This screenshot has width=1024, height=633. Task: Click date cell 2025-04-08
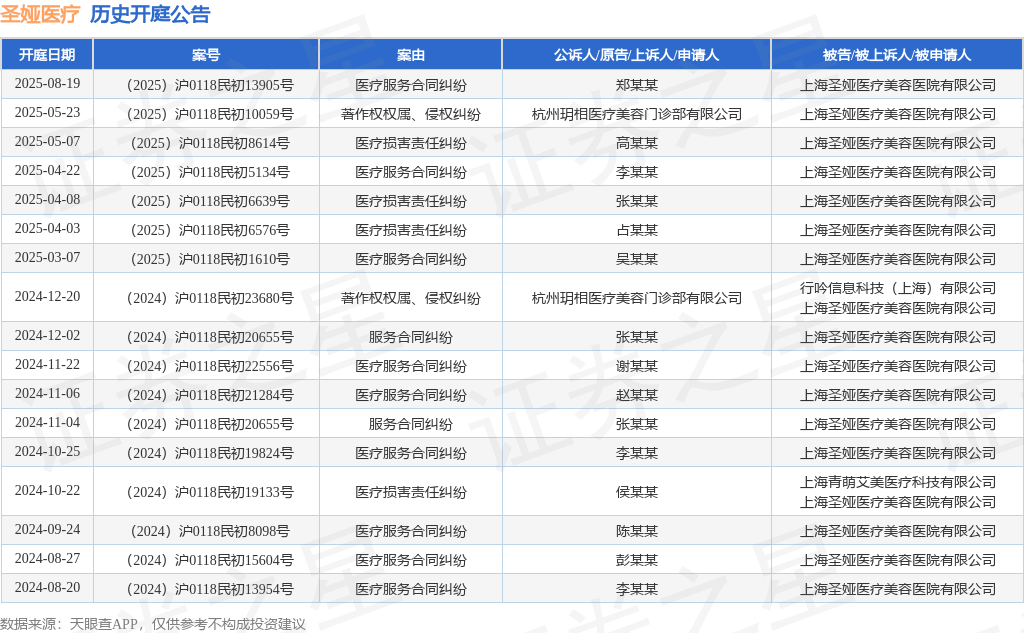tap(47, 199)
